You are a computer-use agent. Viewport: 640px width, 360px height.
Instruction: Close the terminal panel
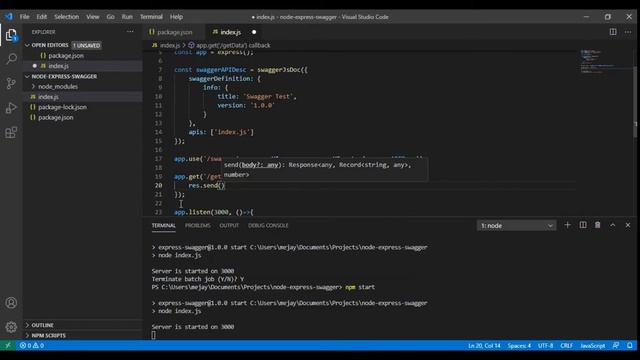(628, 225)
